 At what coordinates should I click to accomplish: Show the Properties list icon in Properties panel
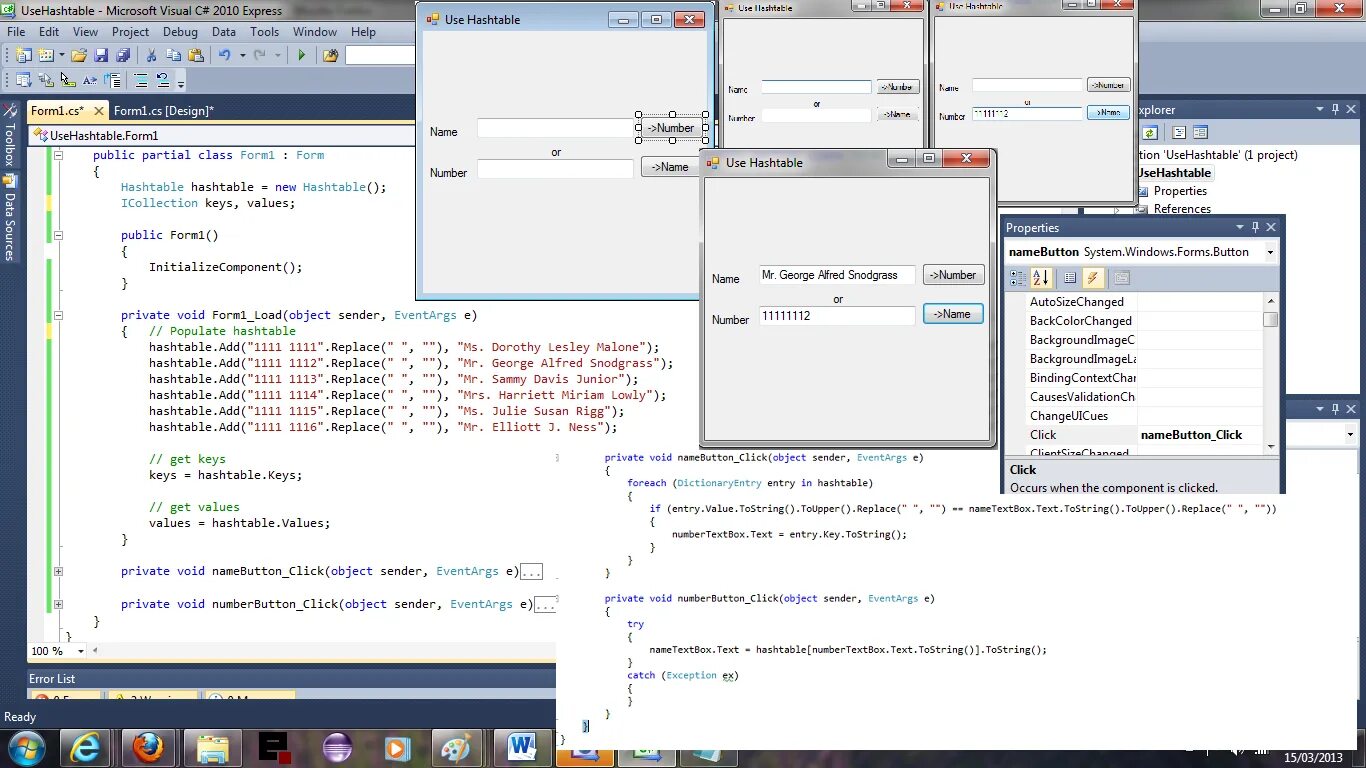pyautogui.click(x=1070, y=278)
